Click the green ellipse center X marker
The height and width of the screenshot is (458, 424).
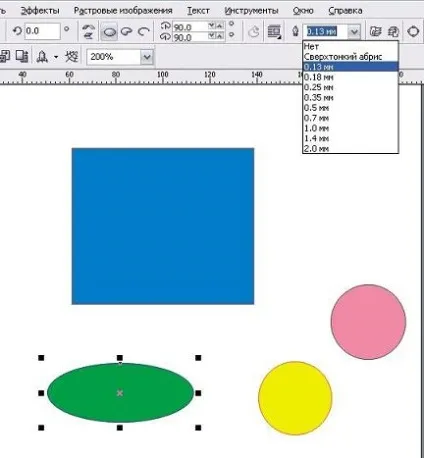pyautogui.click(x=120, y=393)
